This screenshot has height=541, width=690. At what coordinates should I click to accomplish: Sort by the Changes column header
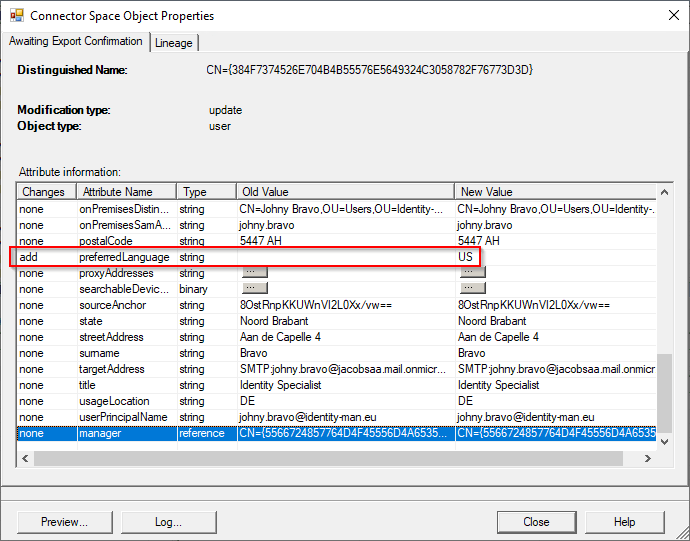(43, 192)
